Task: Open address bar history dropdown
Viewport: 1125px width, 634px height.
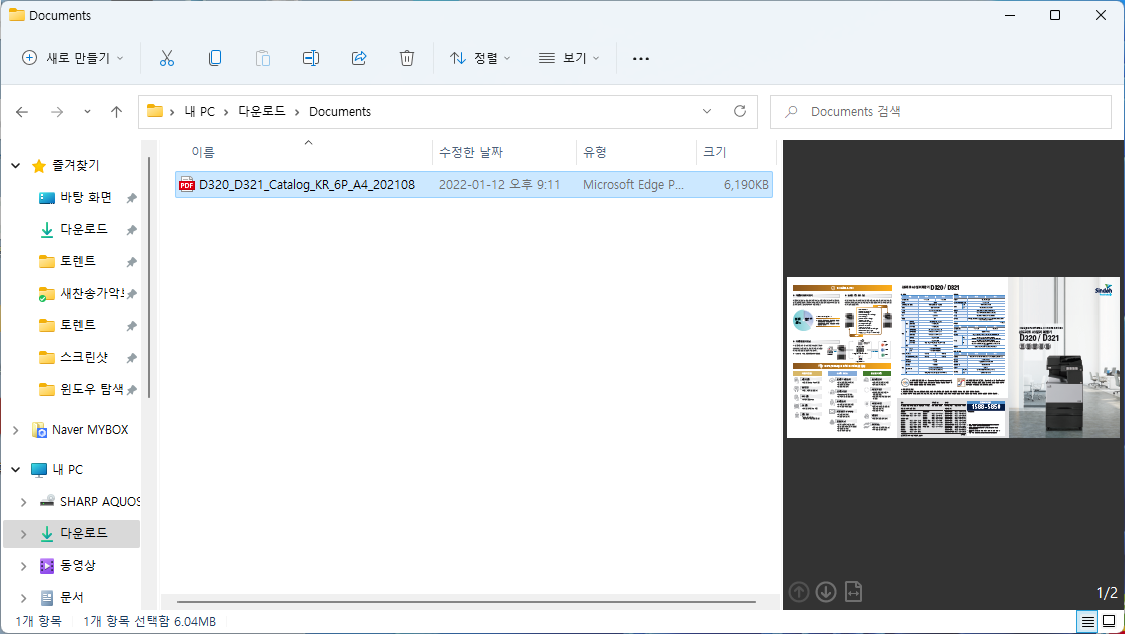Action: coord(707,111)
